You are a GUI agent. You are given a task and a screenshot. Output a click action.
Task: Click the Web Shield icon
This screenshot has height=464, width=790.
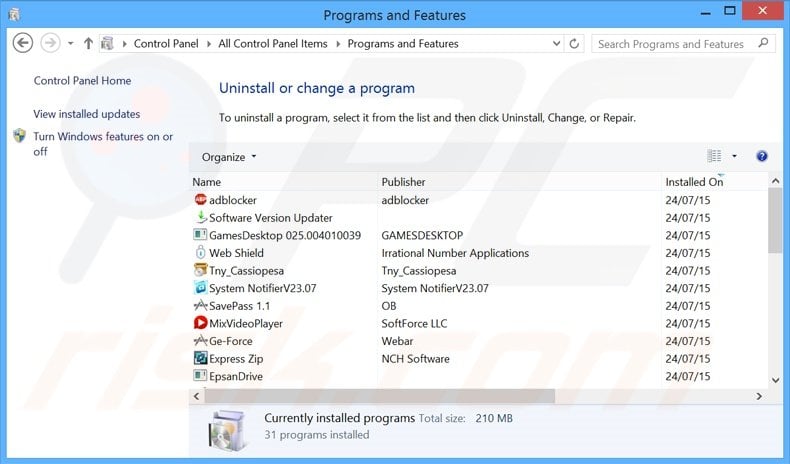point(201,252)
